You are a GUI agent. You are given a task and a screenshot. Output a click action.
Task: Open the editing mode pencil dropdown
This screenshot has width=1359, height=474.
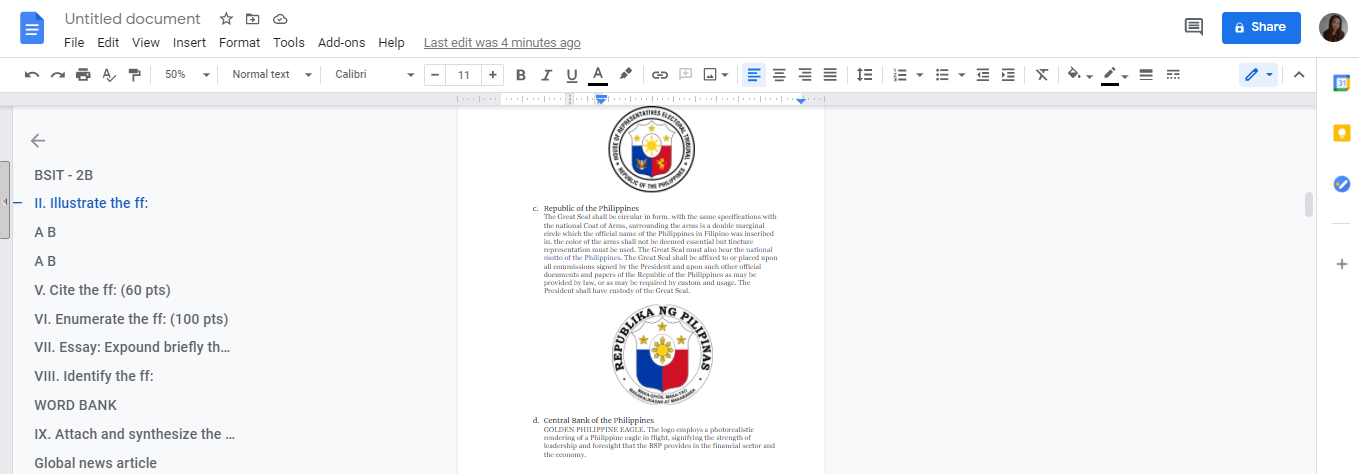pyautogui.click(x=1258, y=75)
